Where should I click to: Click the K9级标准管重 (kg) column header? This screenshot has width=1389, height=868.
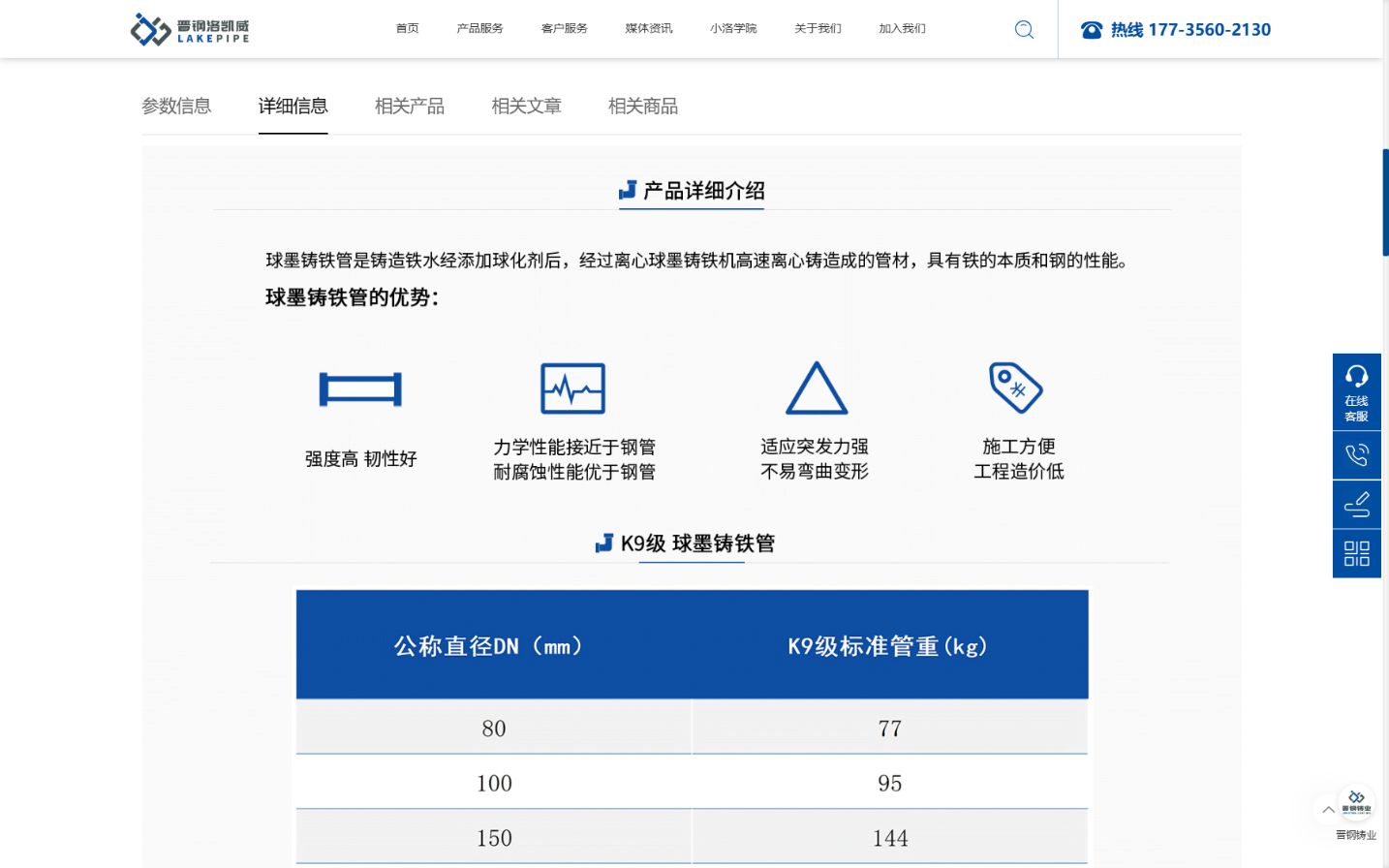[890, 645]
